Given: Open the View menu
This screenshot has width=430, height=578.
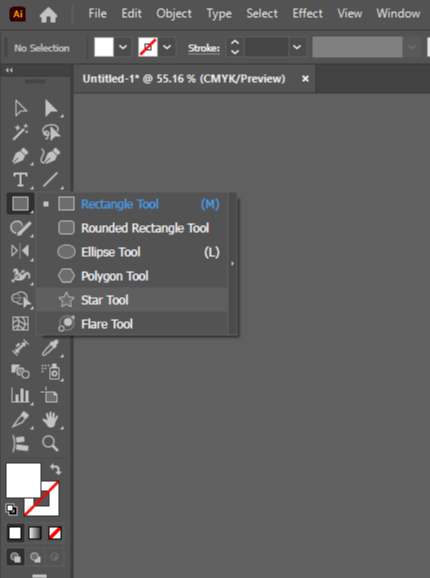Looking at the screenshot, I should 350,14.
